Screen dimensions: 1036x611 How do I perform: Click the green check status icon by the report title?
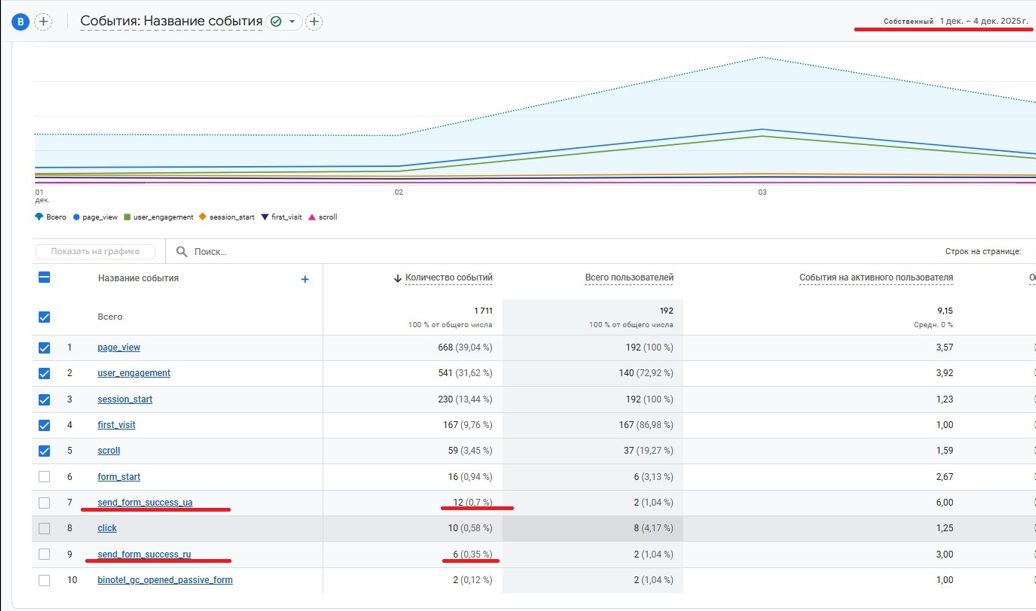pos(276,22)
